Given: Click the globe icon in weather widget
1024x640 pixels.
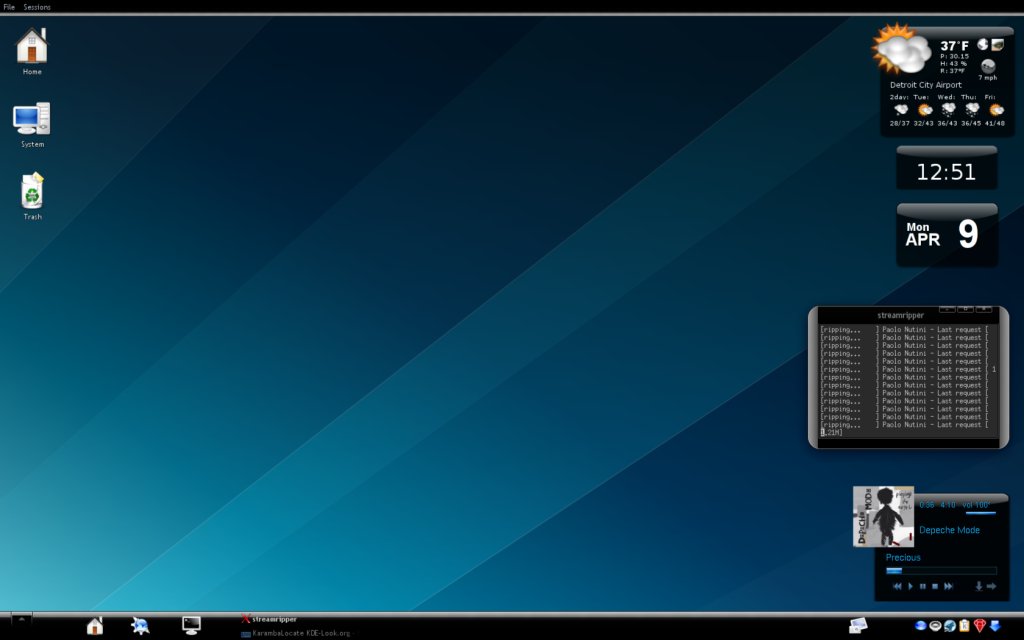Looking at the screenshot, I should 983,44.
